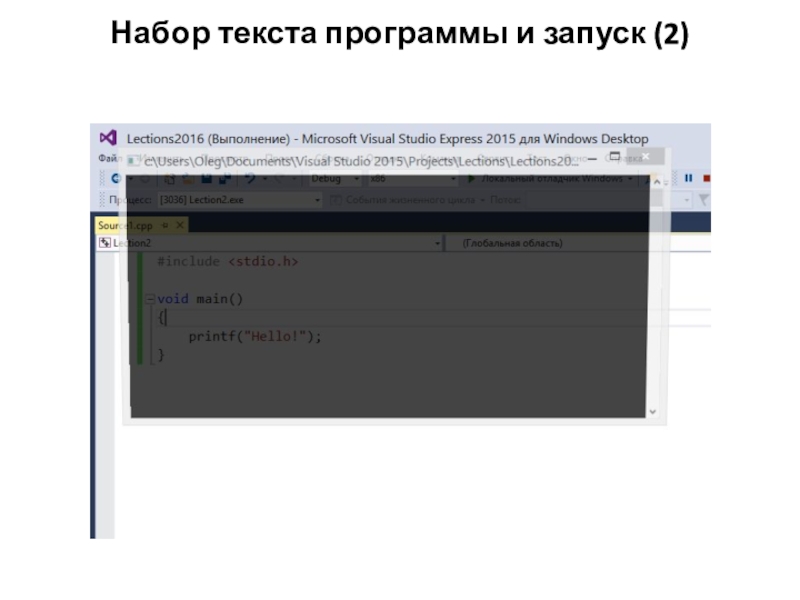The height and width of the screenshot is (600, 800).
Task: Click the Локальный отладчик Windows button
Action: coord(545,179)
